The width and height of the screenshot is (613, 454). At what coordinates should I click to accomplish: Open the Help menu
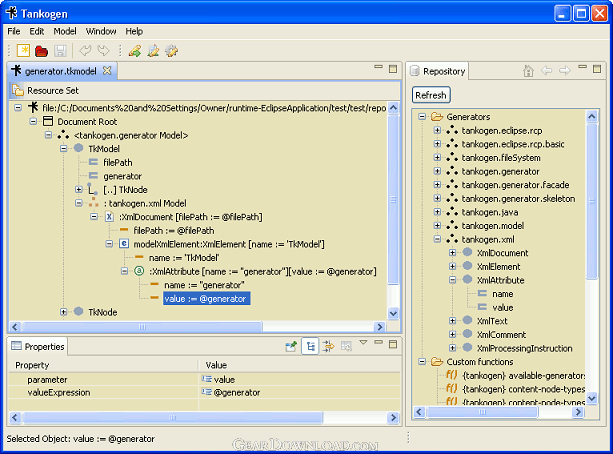(x=134, y=31)
